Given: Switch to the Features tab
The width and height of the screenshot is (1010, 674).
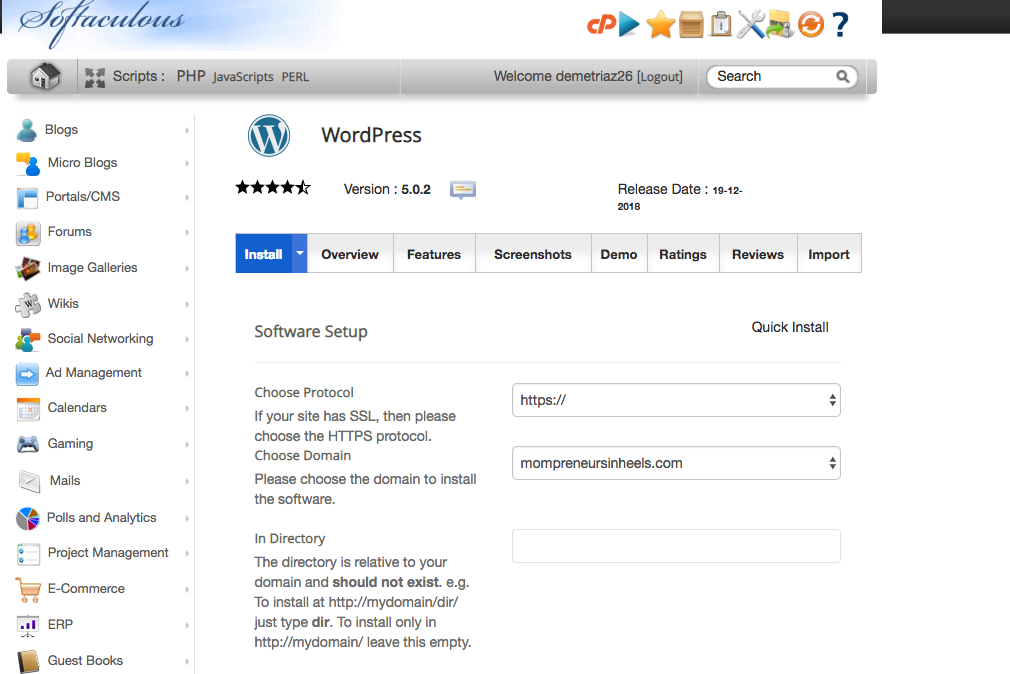Looking at the screenshot, I should click(x=434, y=254).
